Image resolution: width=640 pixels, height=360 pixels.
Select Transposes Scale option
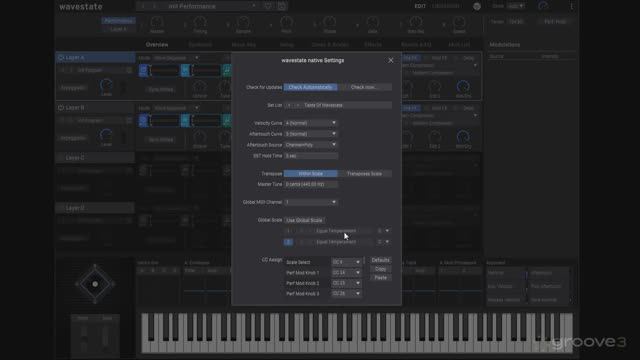(365, 173)
